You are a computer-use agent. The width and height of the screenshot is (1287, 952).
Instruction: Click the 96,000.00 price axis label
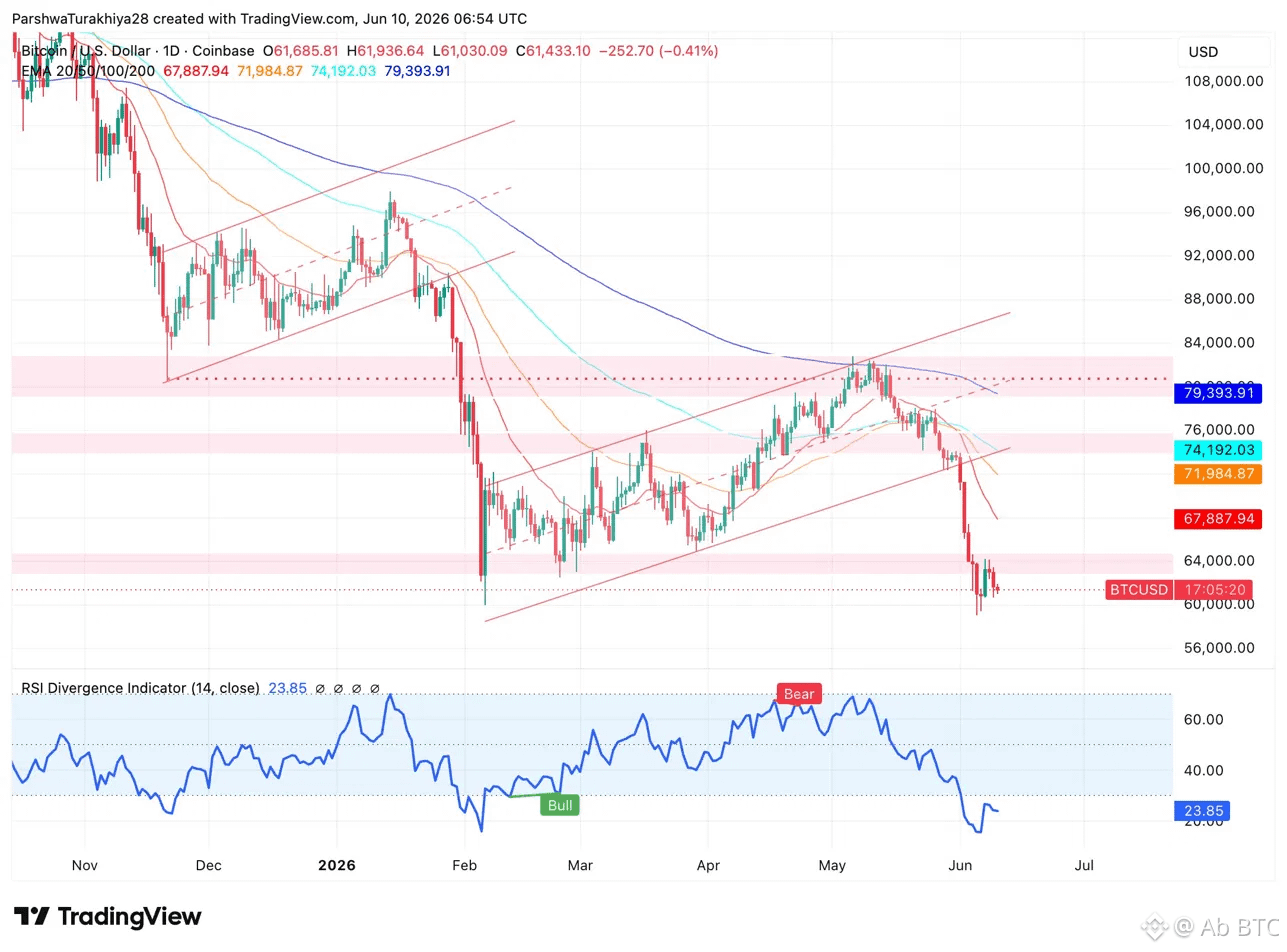1218,212
